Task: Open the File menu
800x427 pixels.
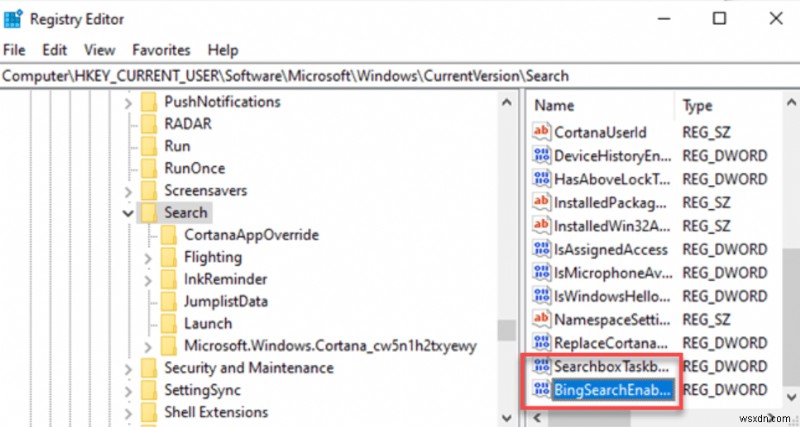Action: coord(14,50)
